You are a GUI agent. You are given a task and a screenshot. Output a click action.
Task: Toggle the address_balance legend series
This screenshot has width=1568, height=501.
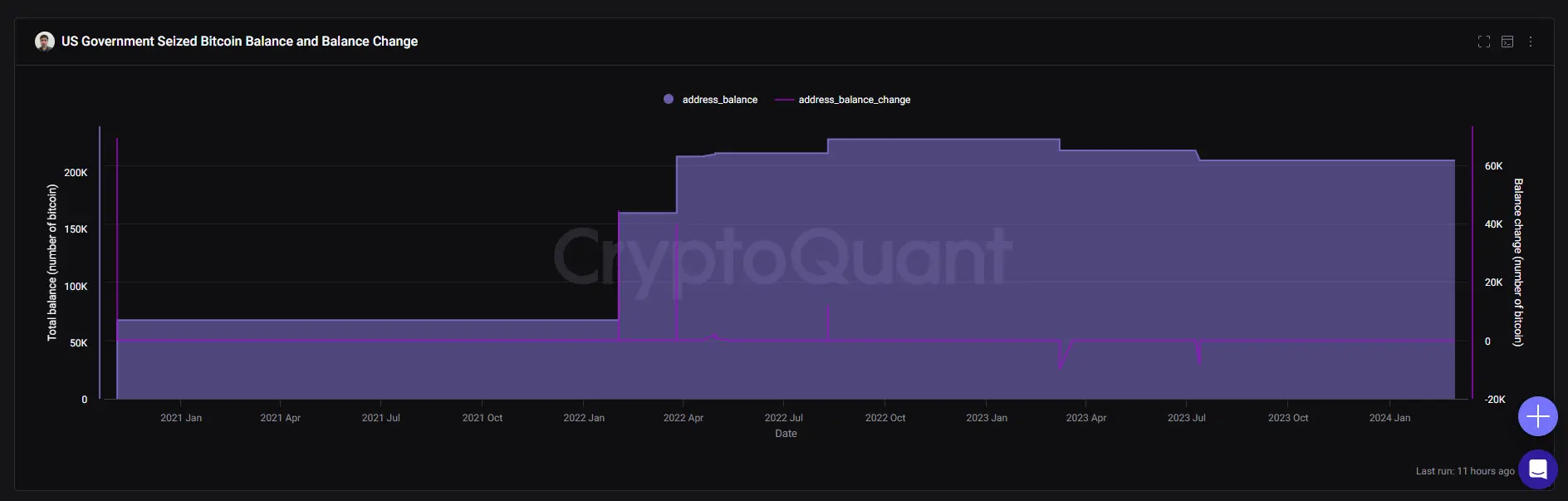pos(710,100)
